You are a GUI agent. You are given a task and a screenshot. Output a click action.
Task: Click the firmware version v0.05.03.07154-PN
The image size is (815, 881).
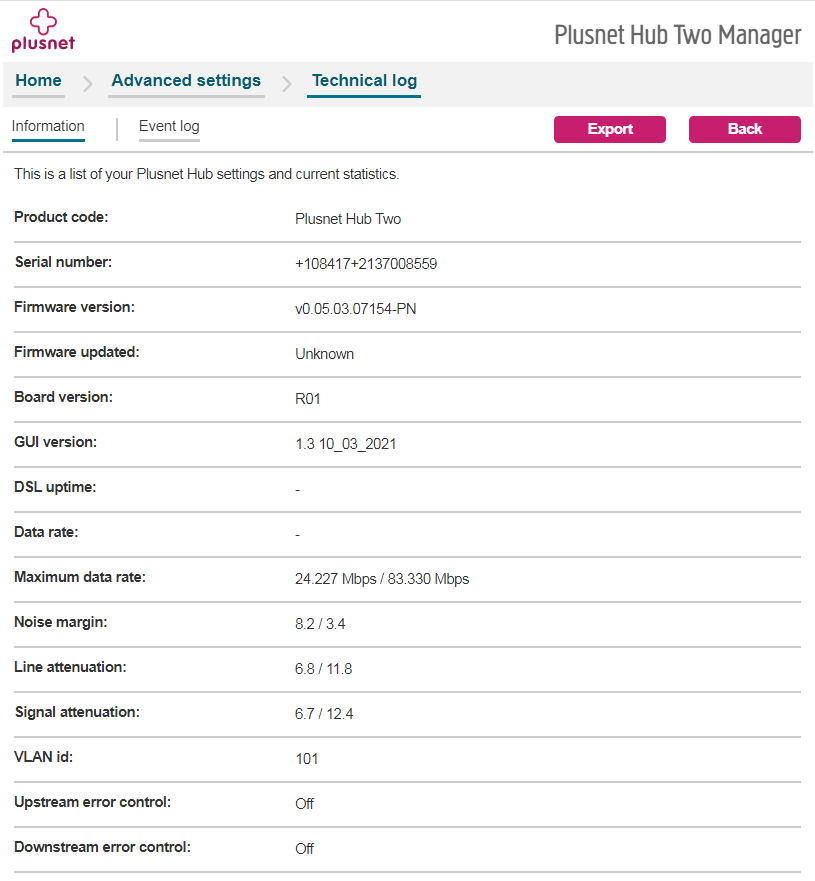[x=357, y=308]
